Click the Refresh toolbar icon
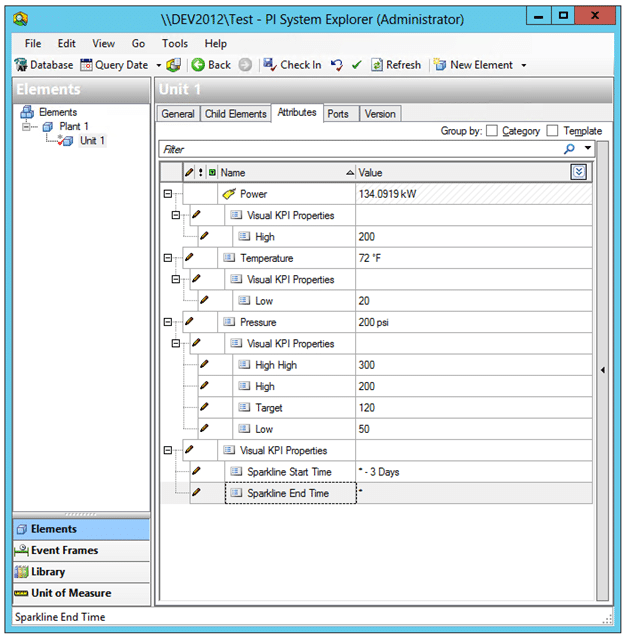Image resolution: width=624 pixels, height=635 pixels. tap(377, 65)
